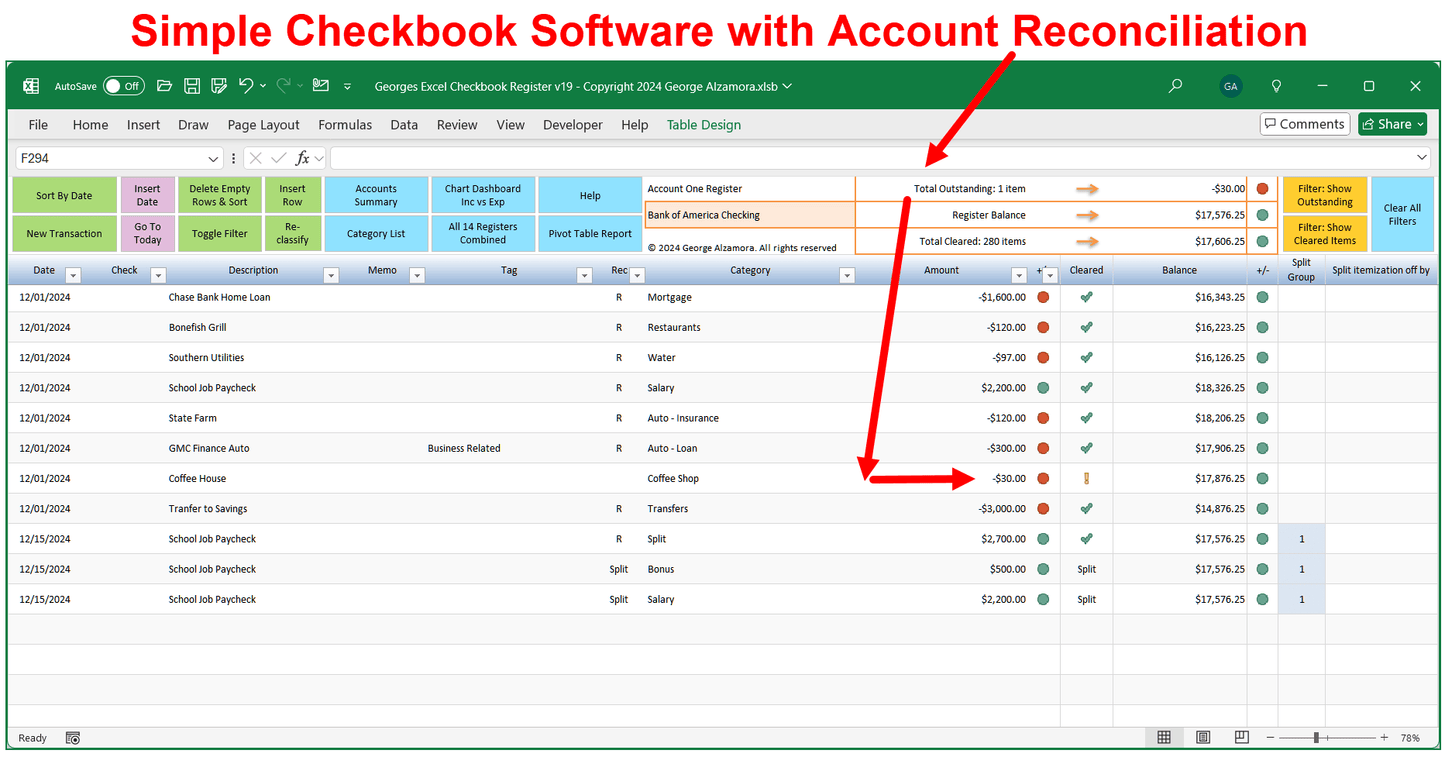Click zoom in plus icon

click(1384, 738)
